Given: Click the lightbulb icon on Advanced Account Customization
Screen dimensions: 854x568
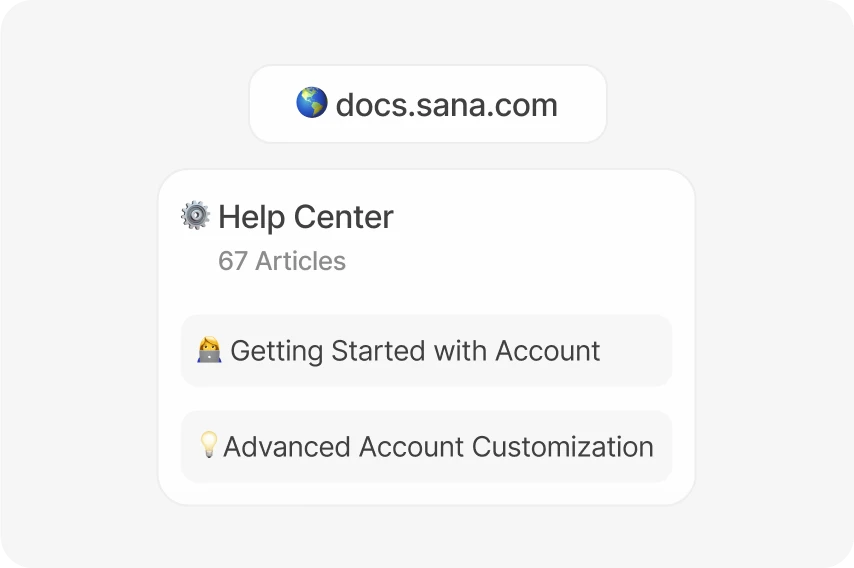Looking at the screenshot, I should click(208, 445).
